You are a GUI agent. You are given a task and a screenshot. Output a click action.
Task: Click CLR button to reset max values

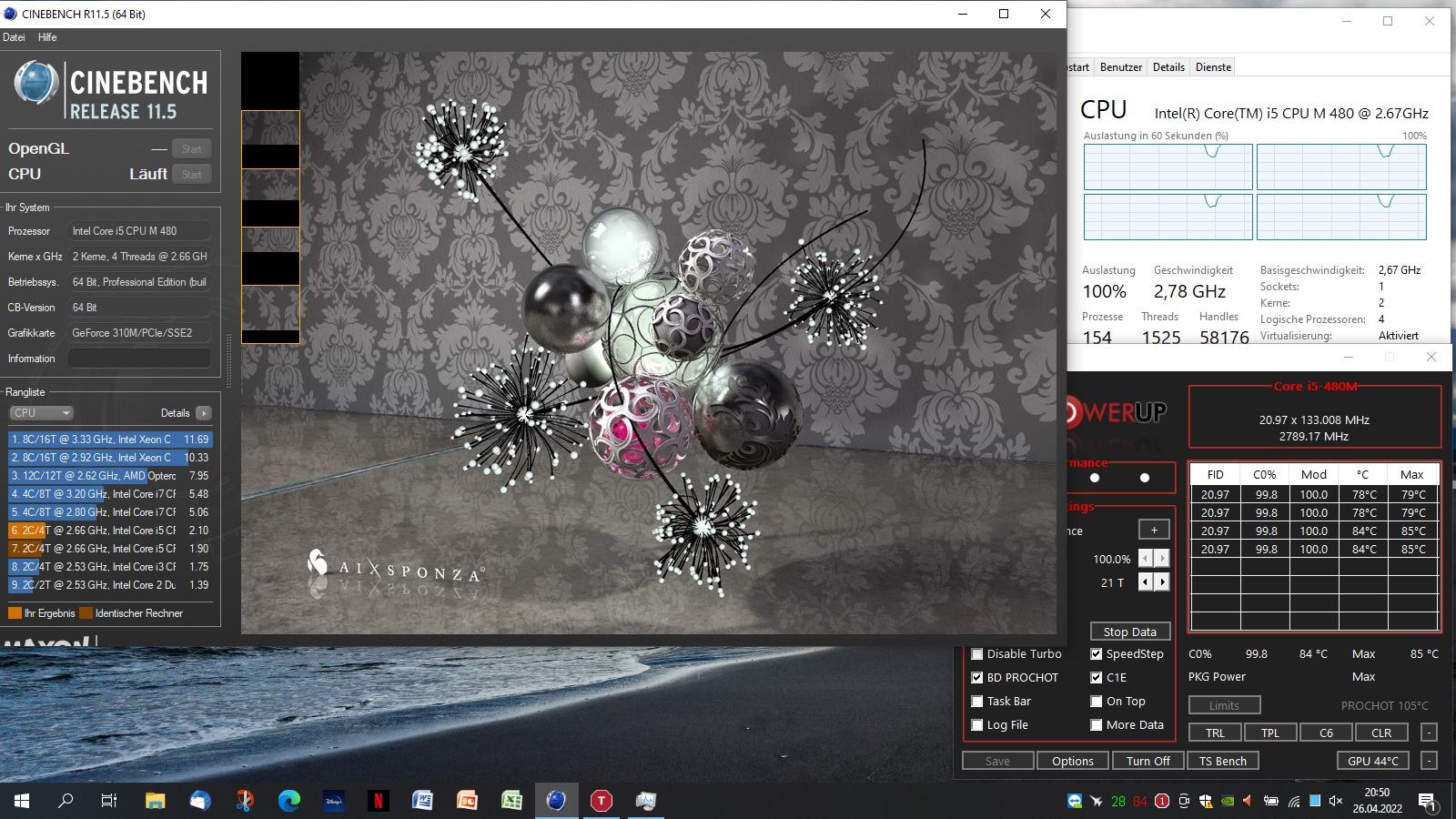[1381, 733]
